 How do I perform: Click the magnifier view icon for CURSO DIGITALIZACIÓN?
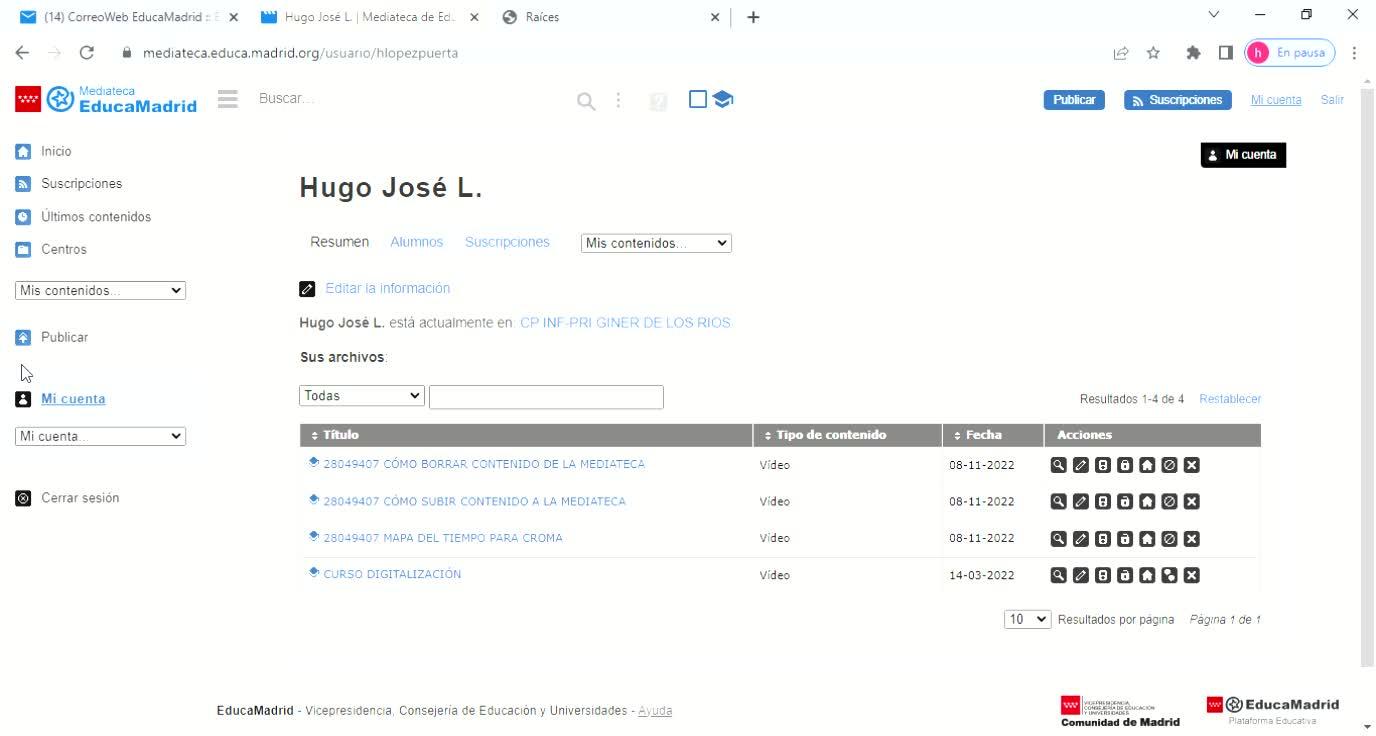[x=1058, y=575]
